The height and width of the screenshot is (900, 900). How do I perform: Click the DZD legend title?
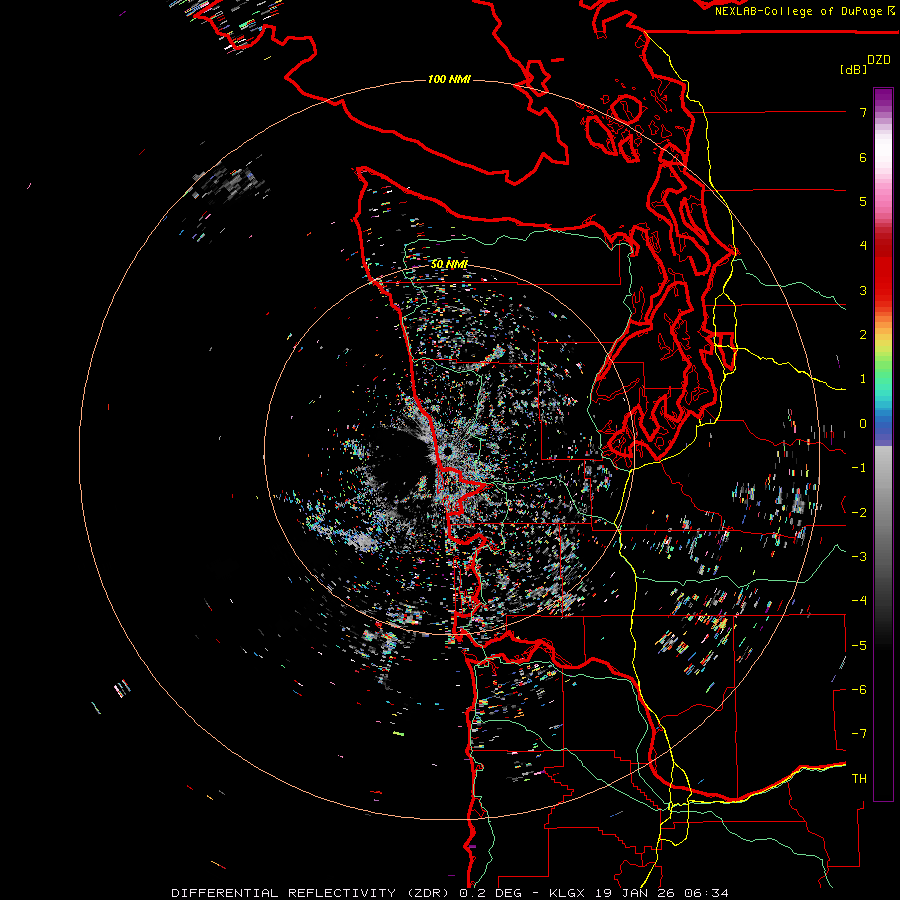point(879,60)
